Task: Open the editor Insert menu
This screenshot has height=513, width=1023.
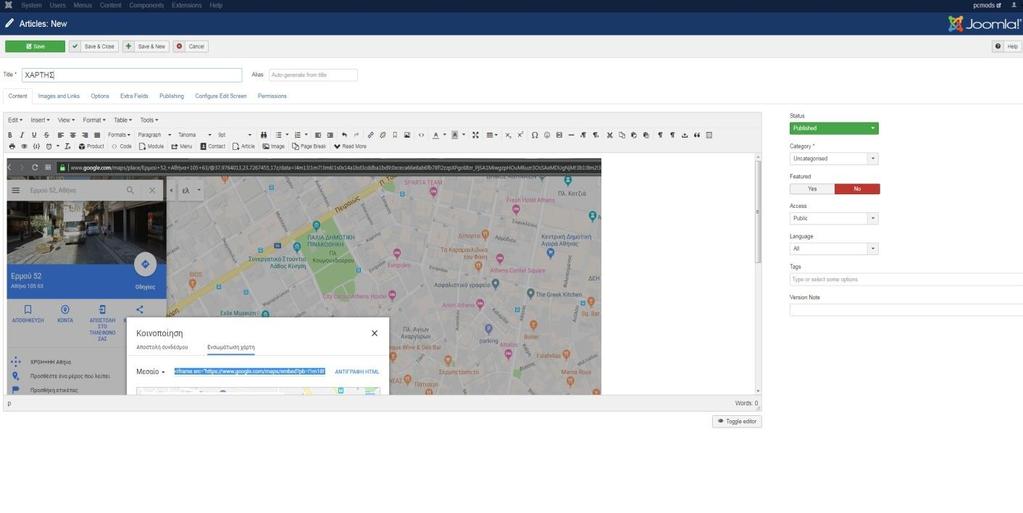Action: click(x=40, y=120)
